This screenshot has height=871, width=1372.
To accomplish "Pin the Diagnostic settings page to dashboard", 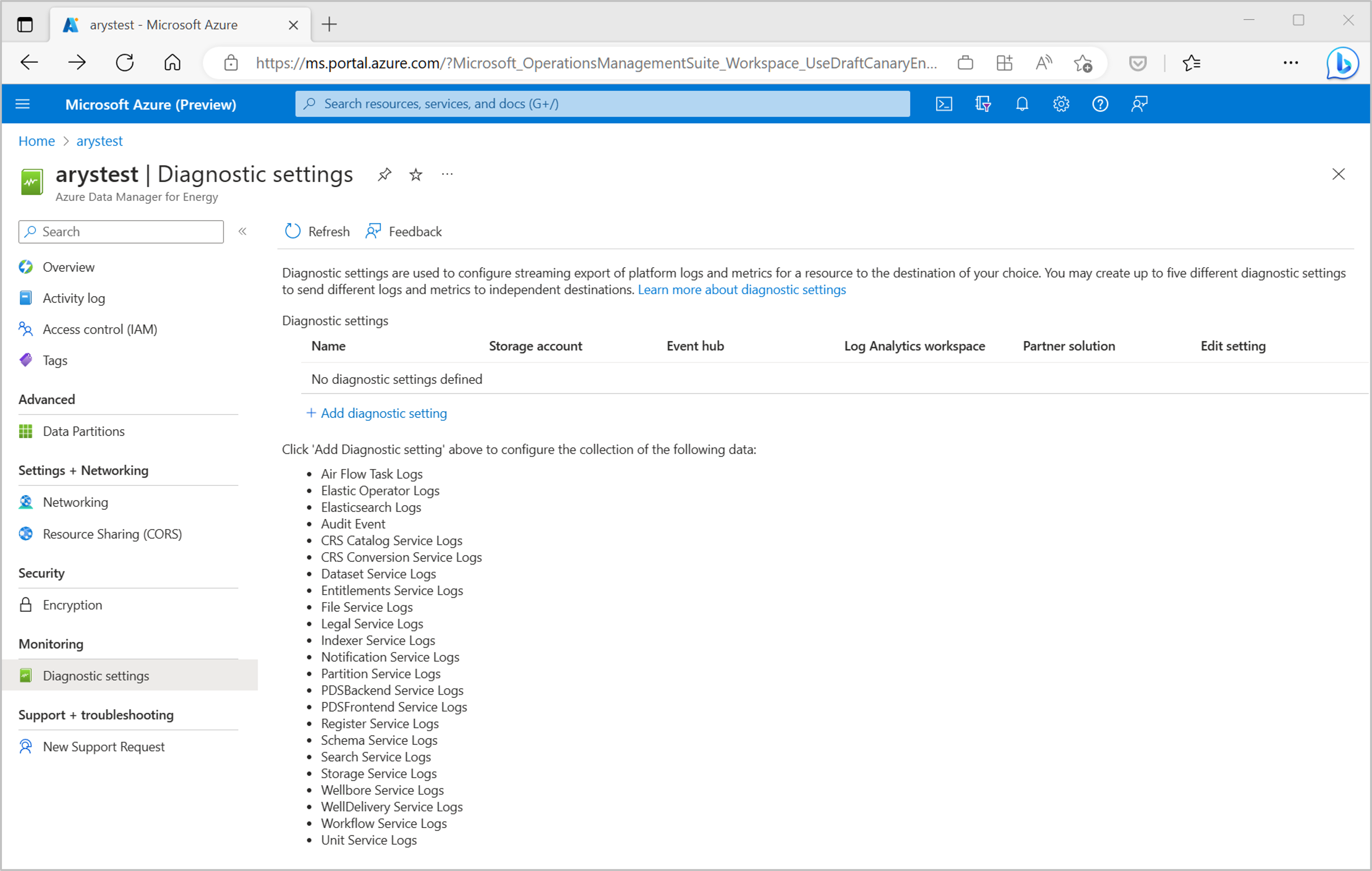I will [x=384, y=174].
